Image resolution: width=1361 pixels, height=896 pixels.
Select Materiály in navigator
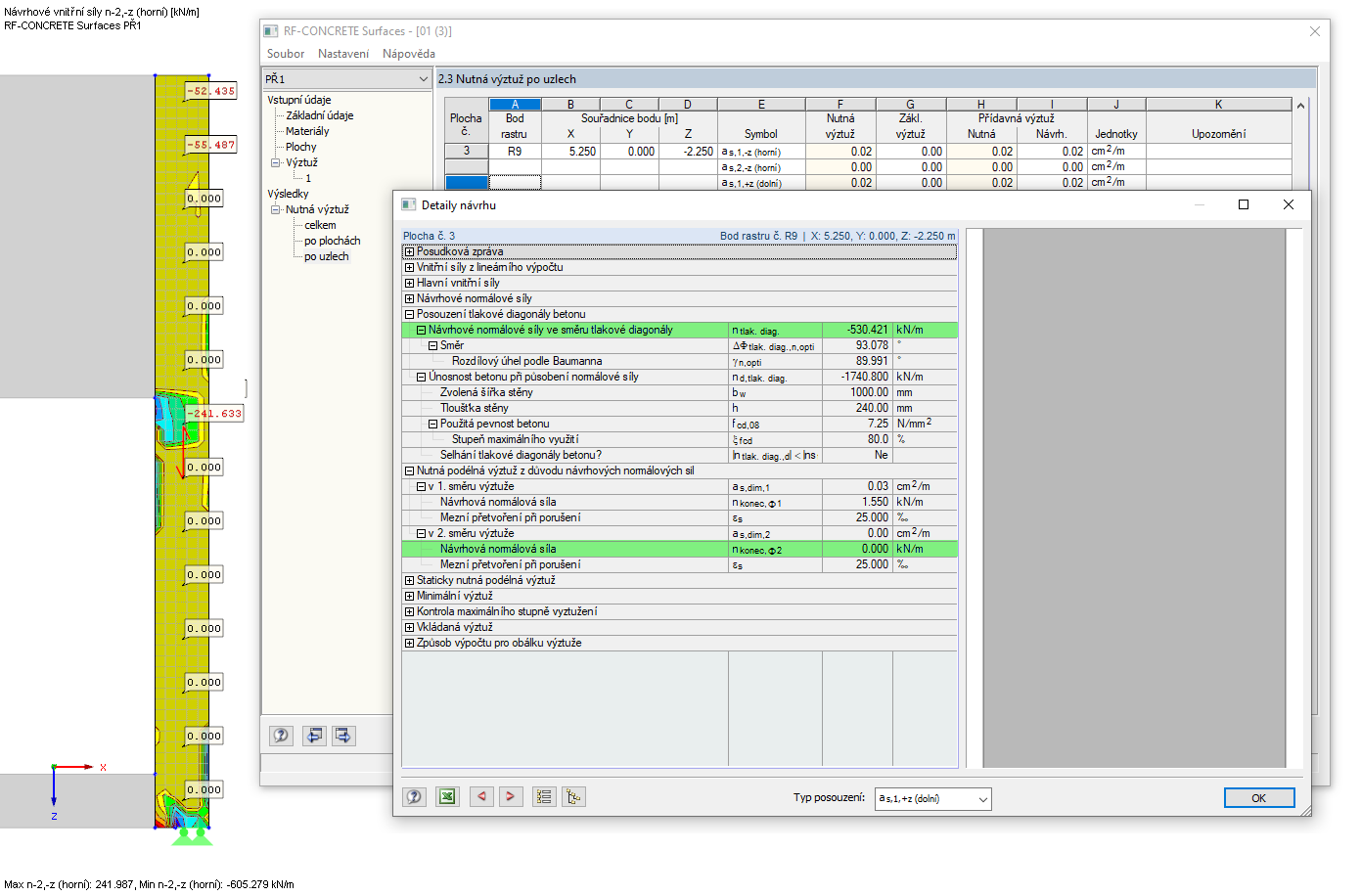307,131
